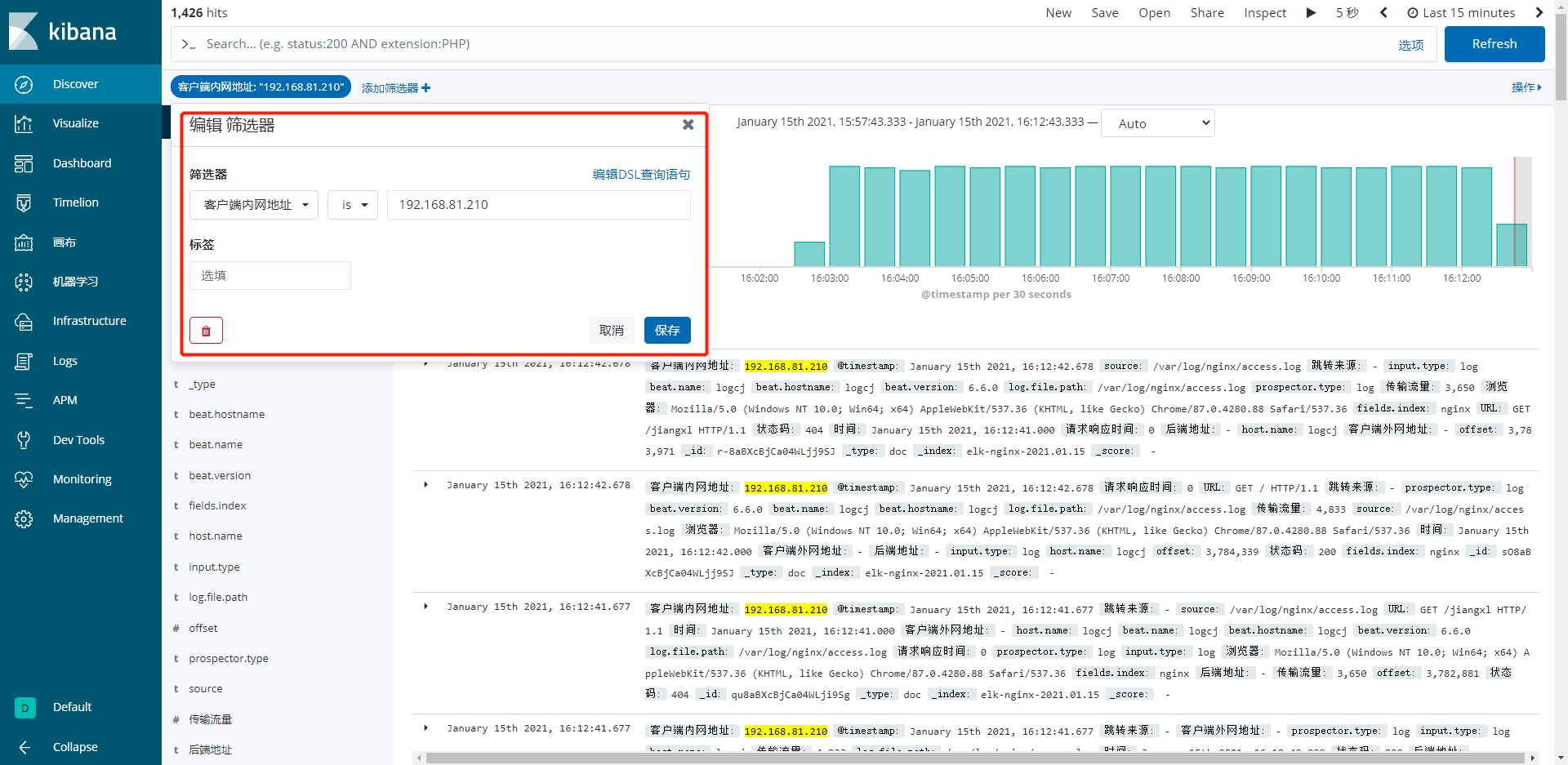Click 取消 cancel button

tap(612, 331)
